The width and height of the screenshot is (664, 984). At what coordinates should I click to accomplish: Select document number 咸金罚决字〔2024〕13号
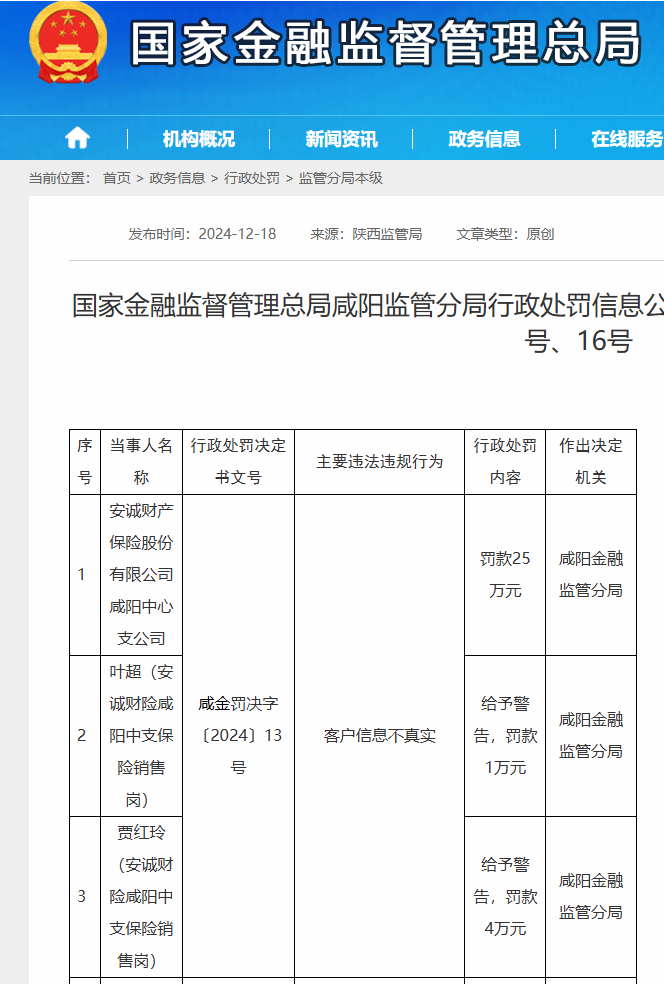[x=238, y=735]
